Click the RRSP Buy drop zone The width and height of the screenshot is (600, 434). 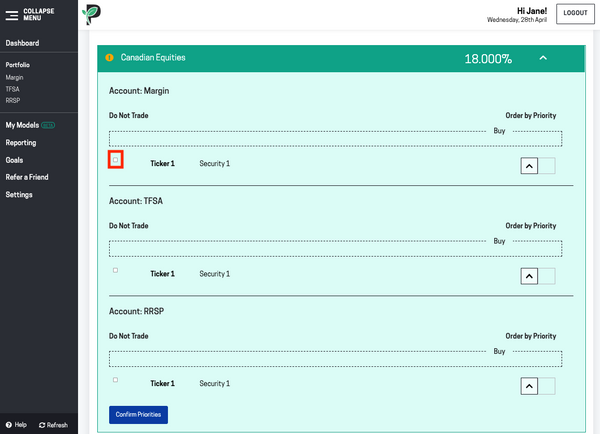[336, 359]
